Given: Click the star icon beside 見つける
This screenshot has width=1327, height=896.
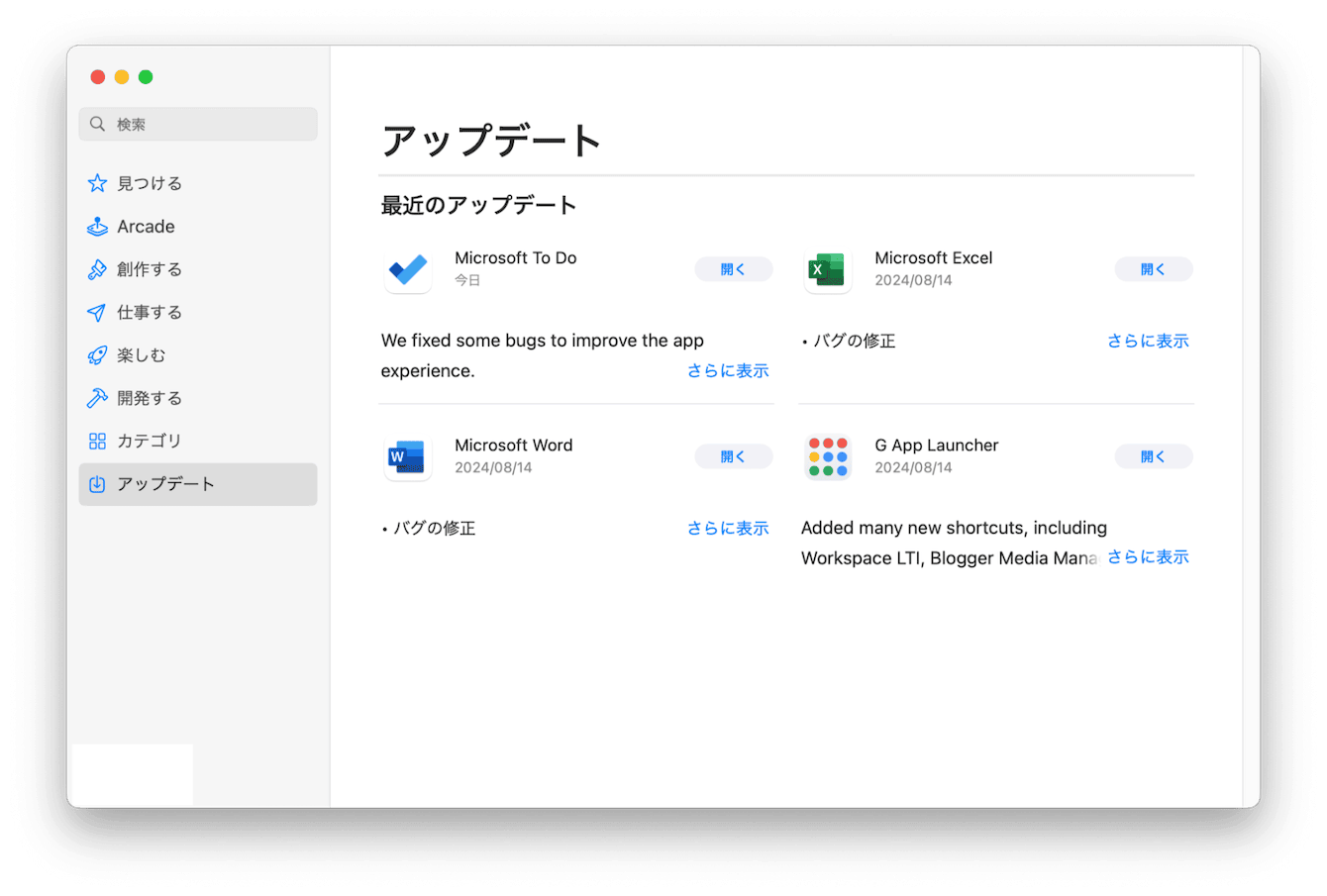Looking at the screenshot, I should coord(97,183).
